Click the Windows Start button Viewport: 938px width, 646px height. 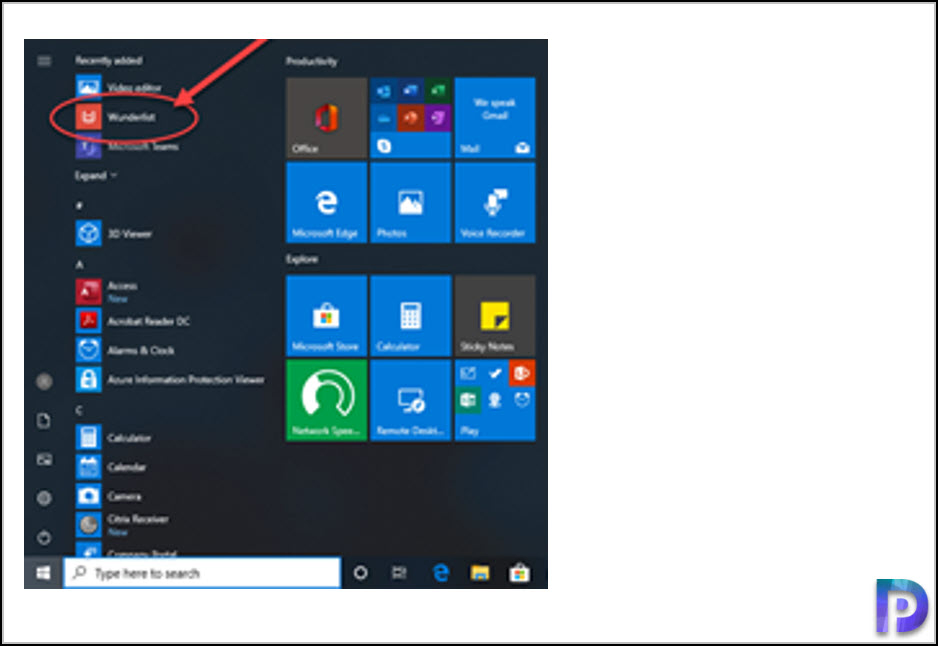tap(43, 573)
